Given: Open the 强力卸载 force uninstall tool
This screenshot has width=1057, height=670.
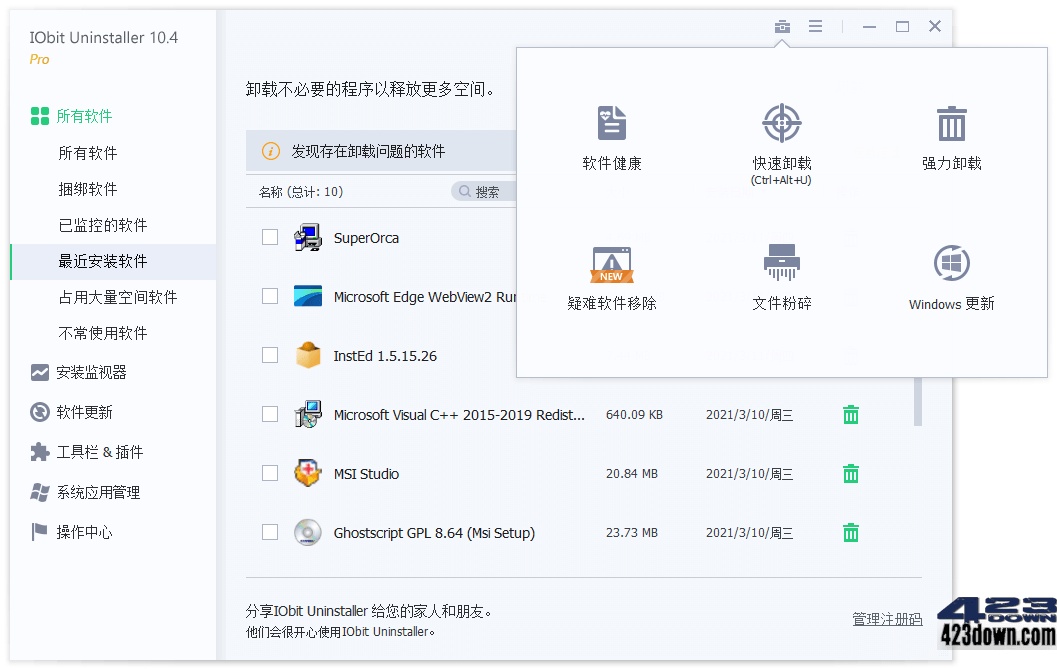Looking at the screenshot, I should click(951, 138).
